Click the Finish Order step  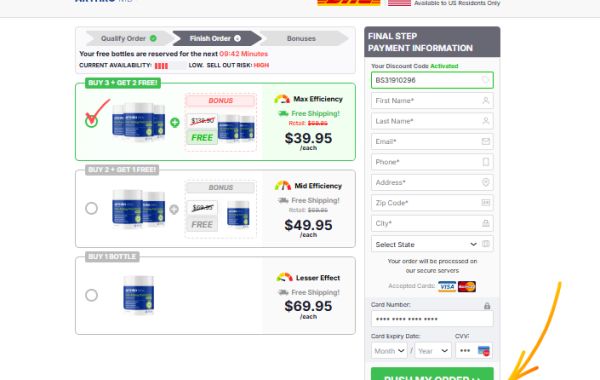[215, 39]
